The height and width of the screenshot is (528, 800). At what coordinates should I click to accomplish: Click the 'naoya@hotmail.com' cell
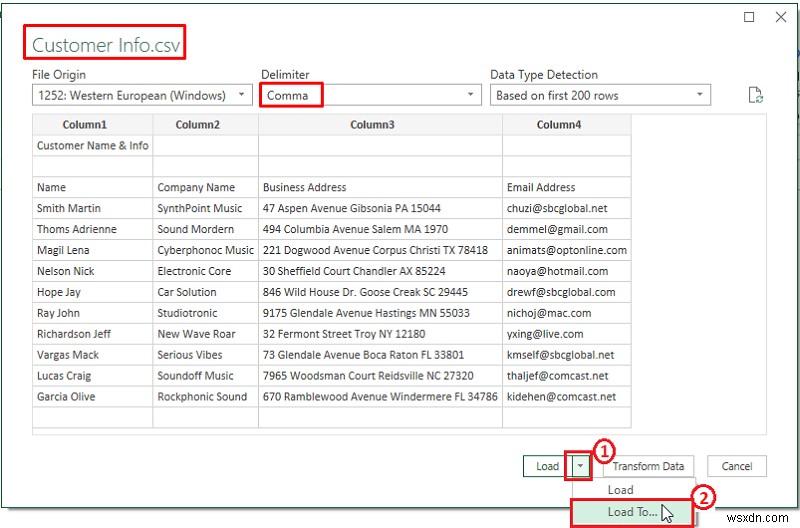pyautogui.click(x=567, y=271)
